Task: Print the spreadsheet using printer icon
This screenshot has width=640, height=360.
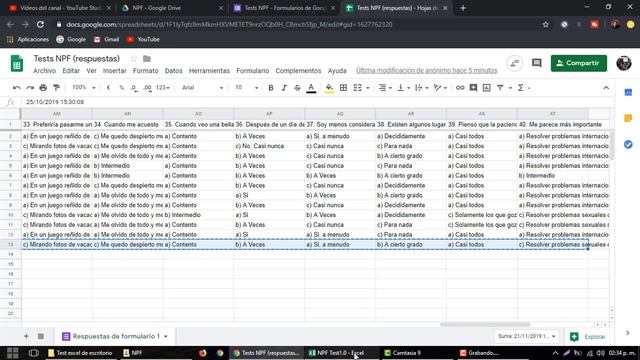Action: click(43, 88)
